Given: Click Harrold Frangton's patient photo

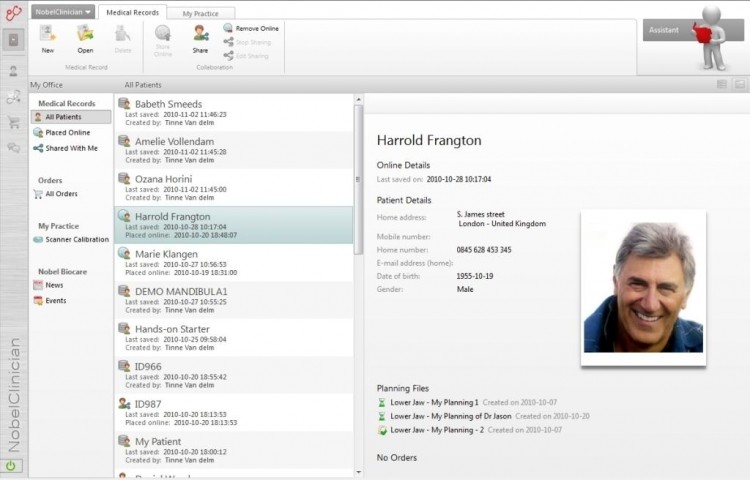Looking at the screenshot, I should pos(643,288).
